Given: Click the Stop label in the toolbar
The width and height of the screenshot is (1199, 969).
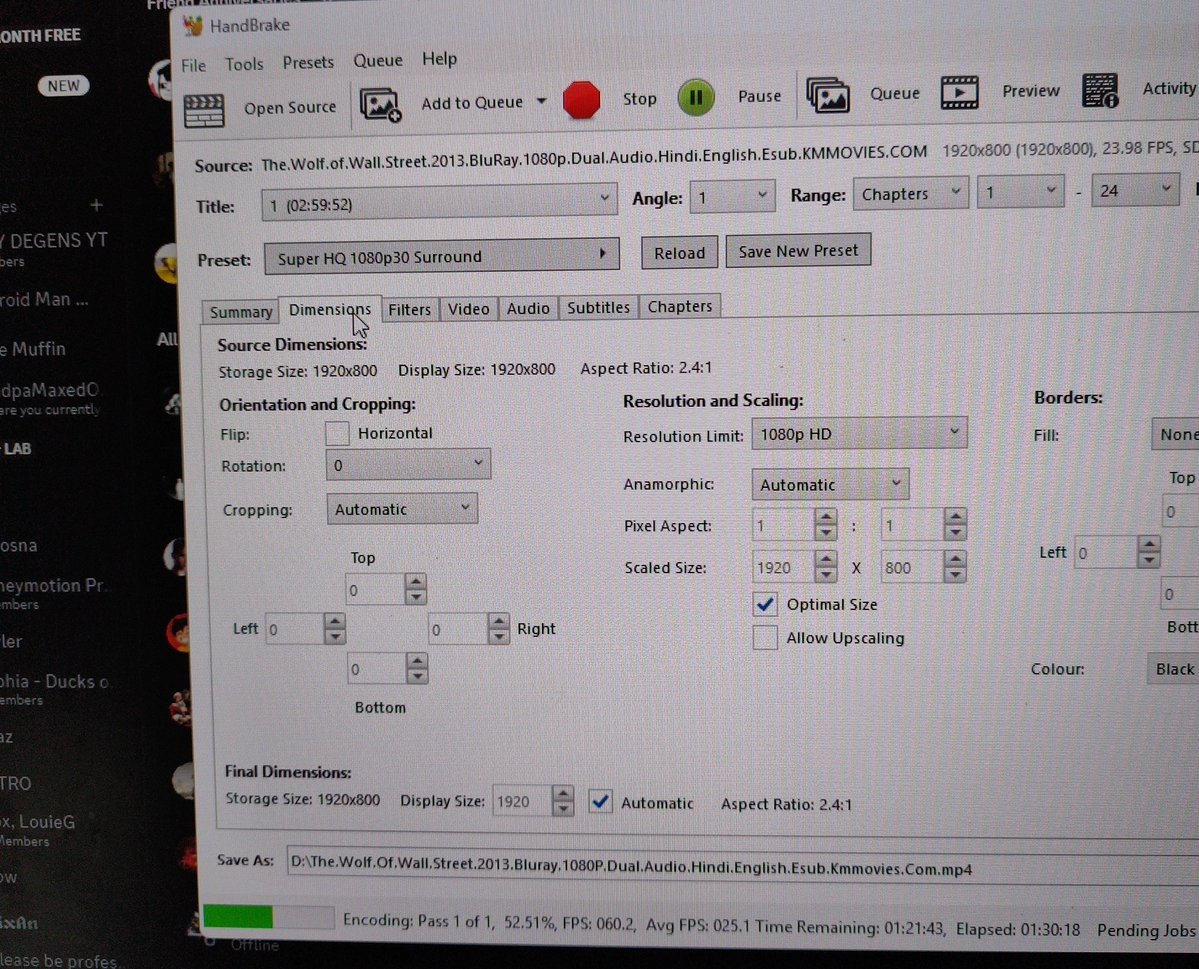Looking at the screenshot, I should click(639, 99).
